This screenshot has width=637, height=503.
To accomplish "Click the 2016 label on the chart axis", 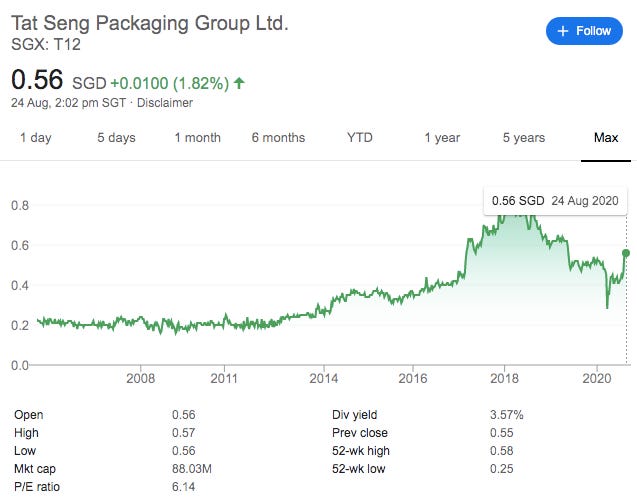I will click(413, 379).
